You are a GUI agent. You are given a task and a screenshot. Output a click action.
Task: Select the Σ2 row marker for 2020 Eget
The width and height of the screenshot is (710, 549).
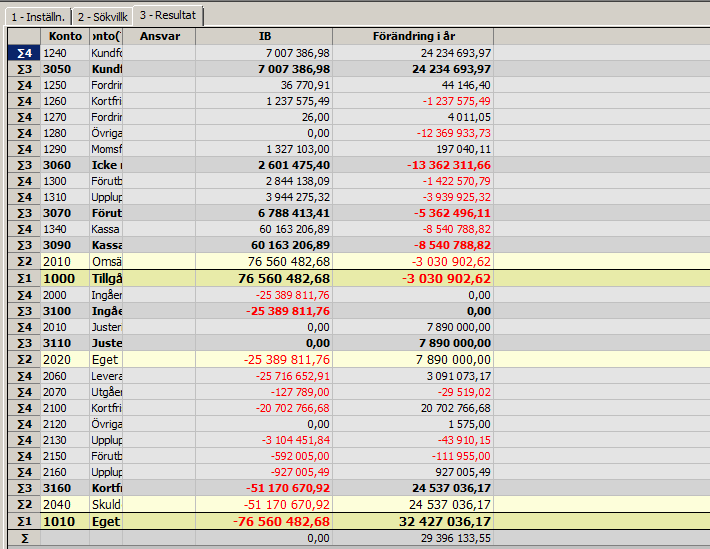[x=24, y=360]
